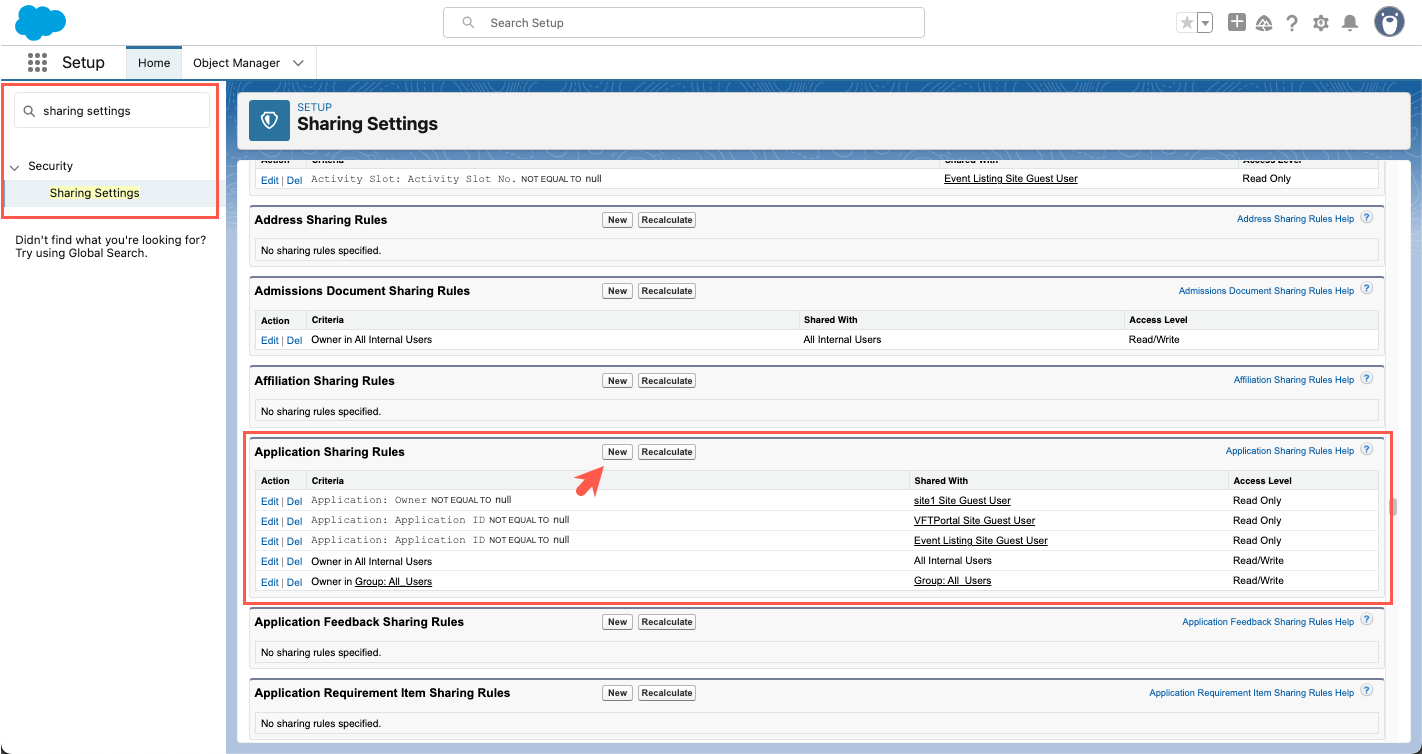Open the Favorites star icon
Viewport: 1422px width, 754px height.
click(1187, 23)
